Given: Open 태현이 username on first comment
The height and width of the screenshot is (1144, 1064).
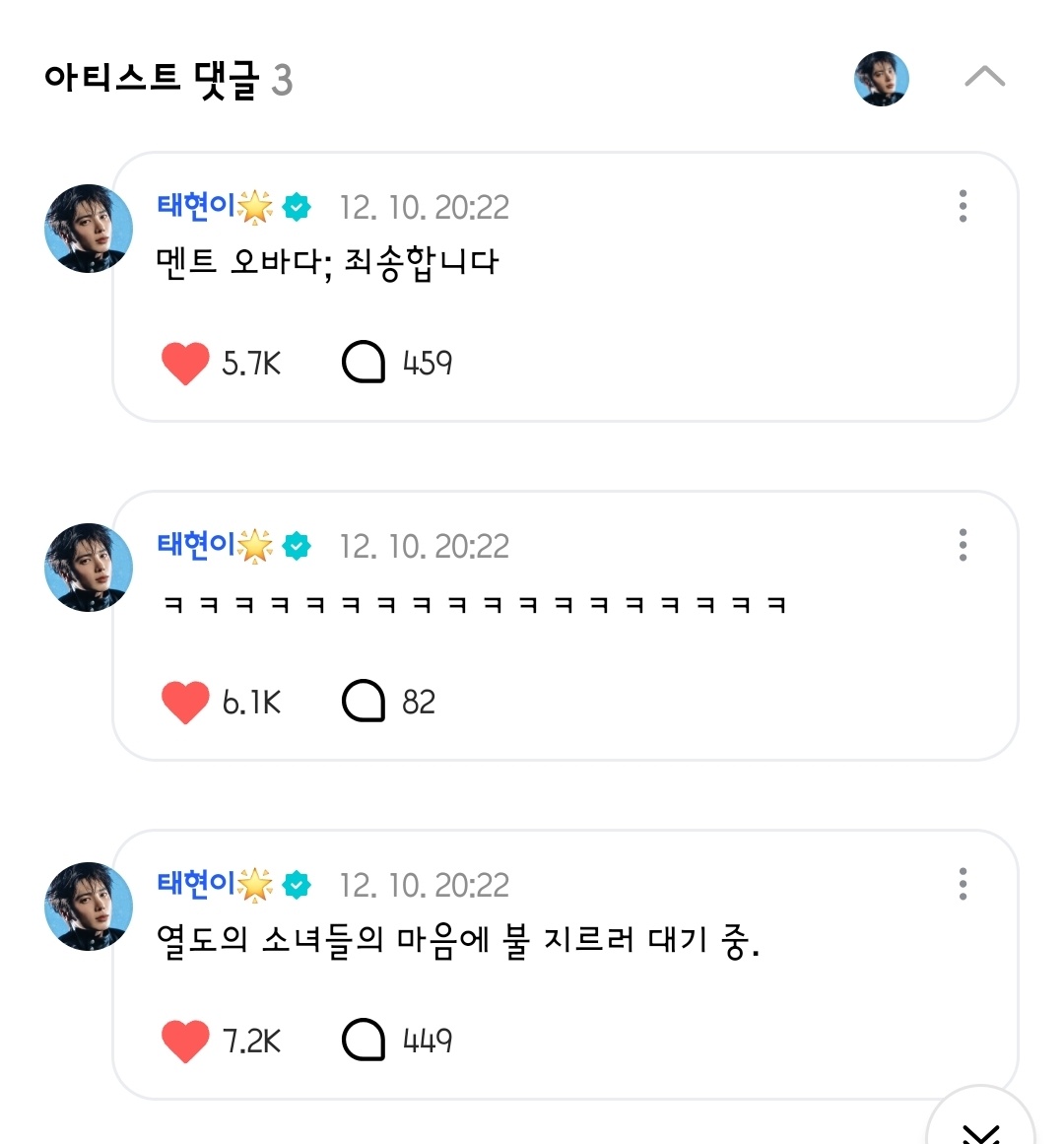Looking at the screenshot, I should pyautogui.click(x=197, y=206).
